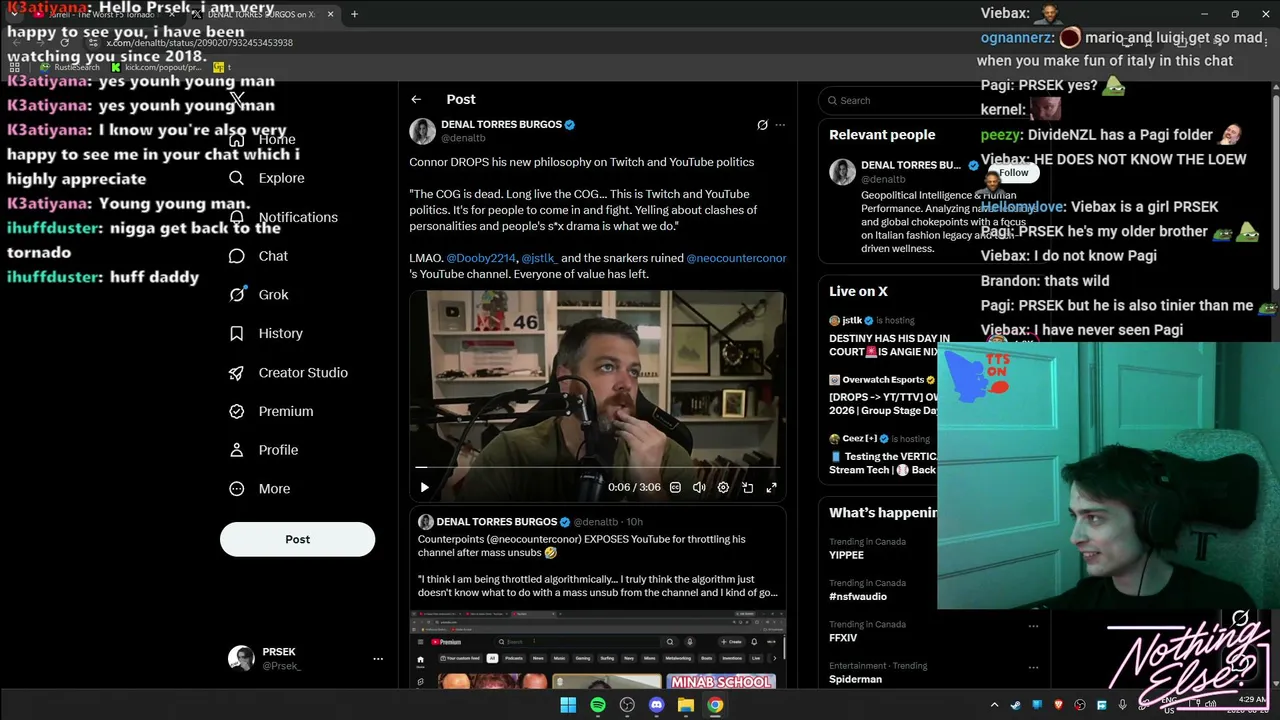1280x720 pixels.
Task: Open Explore search icon in sidebar
Action: pos(236,178)
